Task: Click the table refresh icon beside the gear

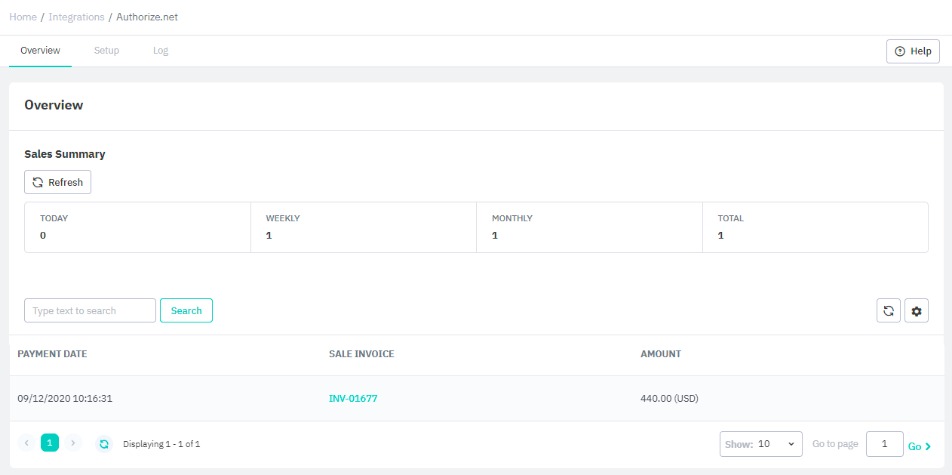Action: tap(888, 311)
